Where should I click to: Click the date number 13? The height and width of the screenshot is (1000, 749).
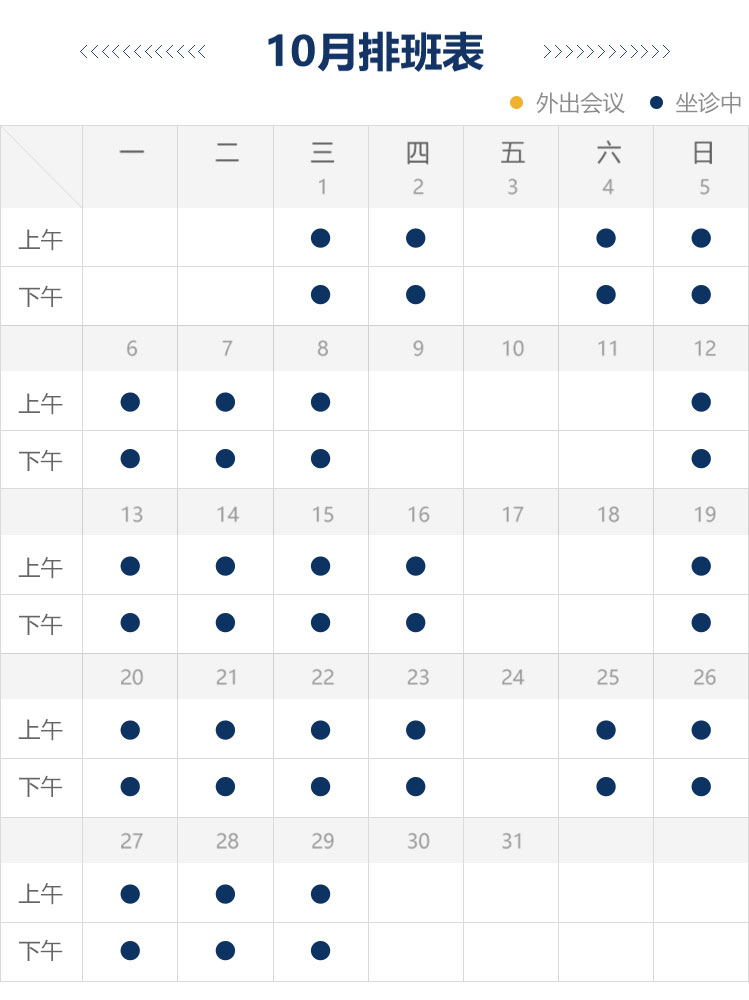131,514
